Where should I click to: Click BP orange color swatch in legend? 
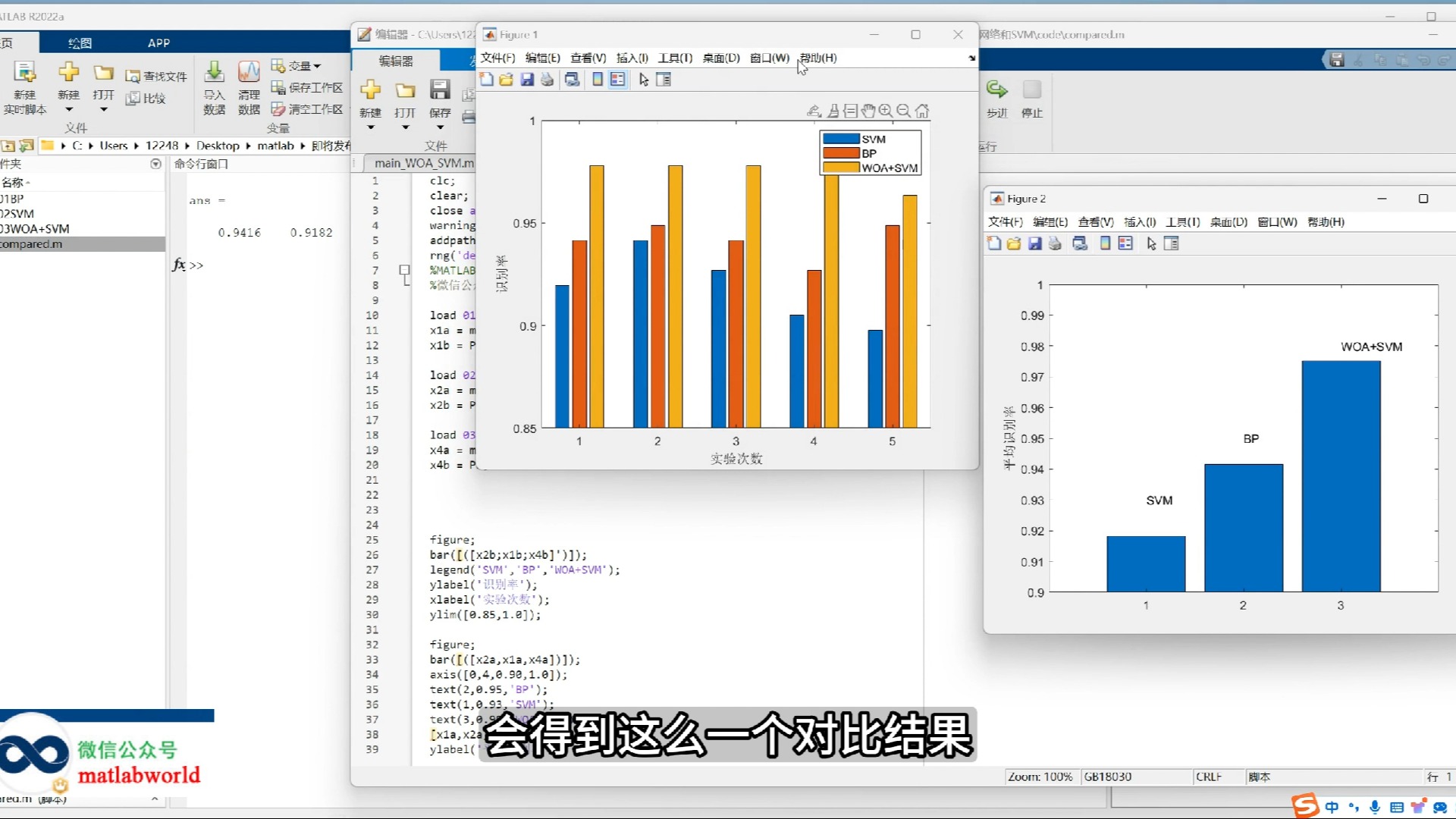point(841,153)
